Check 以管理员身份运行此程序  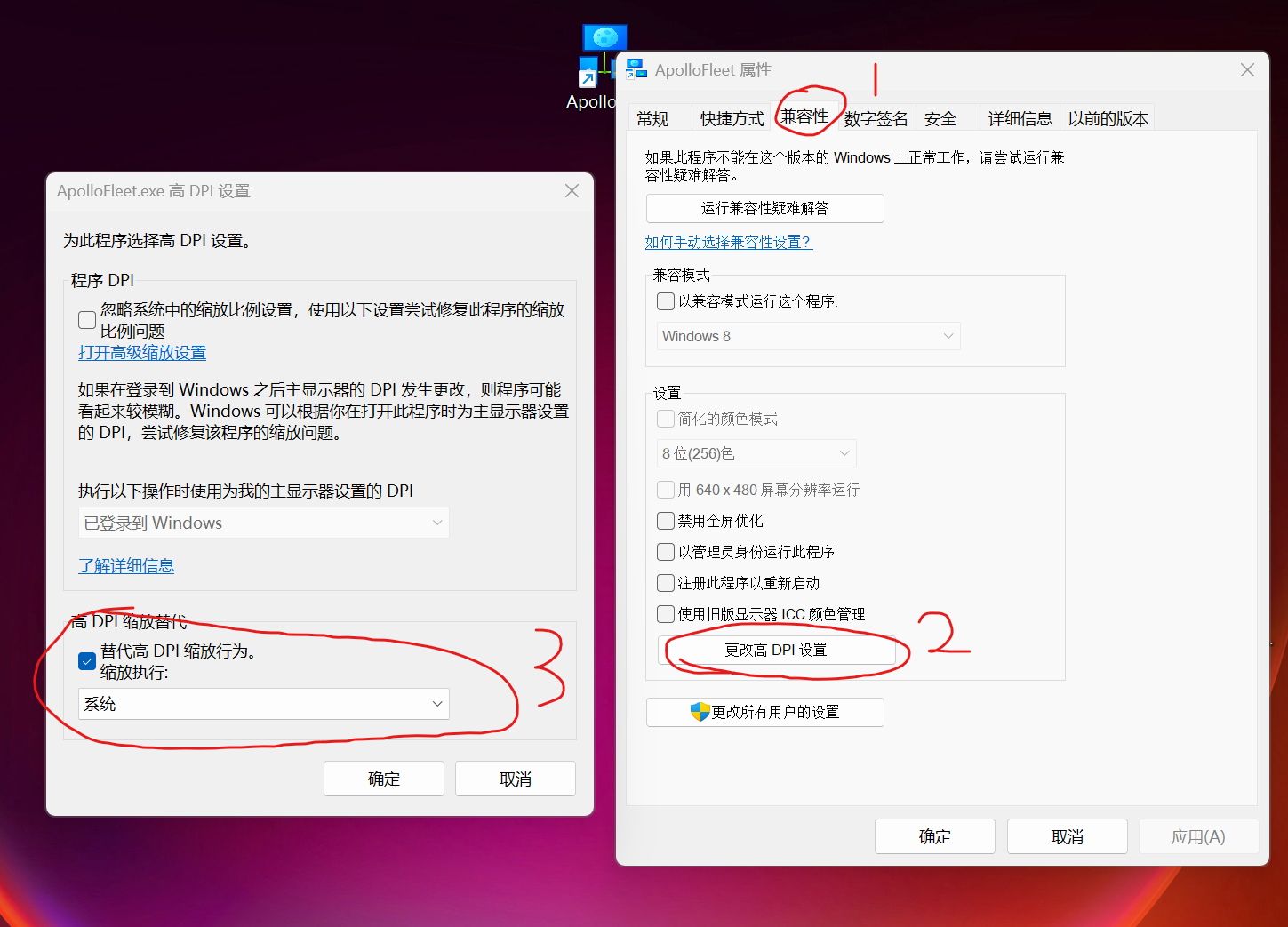pos(666,552)
